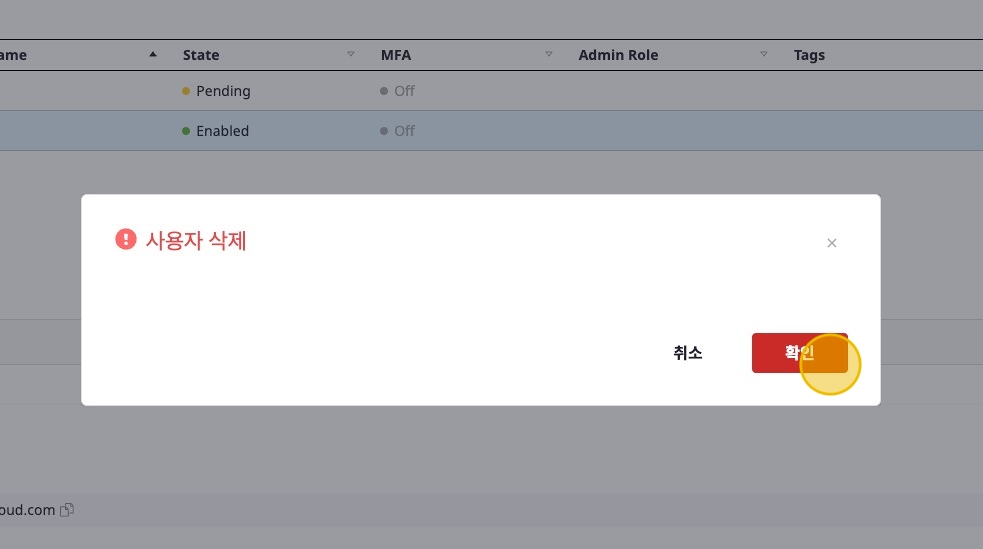
Task: Click the Tags column header
Action: pyautogui.click(x=809, y=55)
